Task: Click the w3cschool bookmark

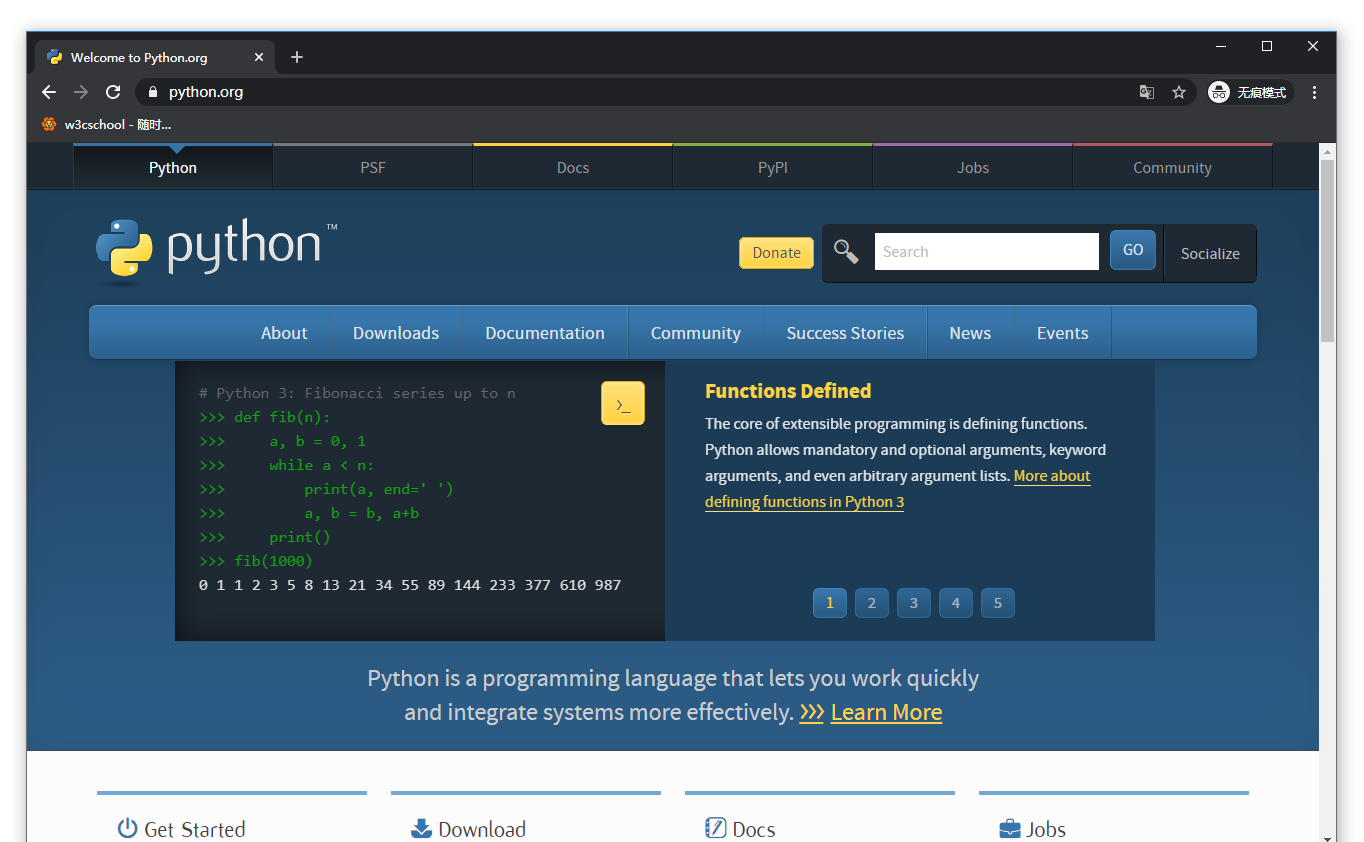Action: [x=106, y=124]
